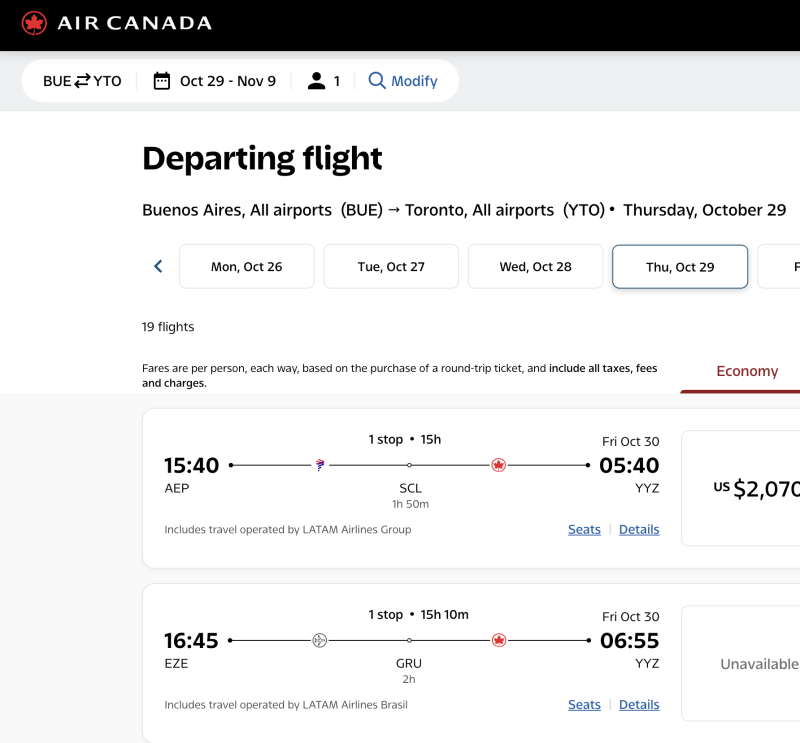Image resolution: width=800 pixels, height=743 pixels.
Task: Open Details for the 16:45 EZE flight
Action: (639, 704)
